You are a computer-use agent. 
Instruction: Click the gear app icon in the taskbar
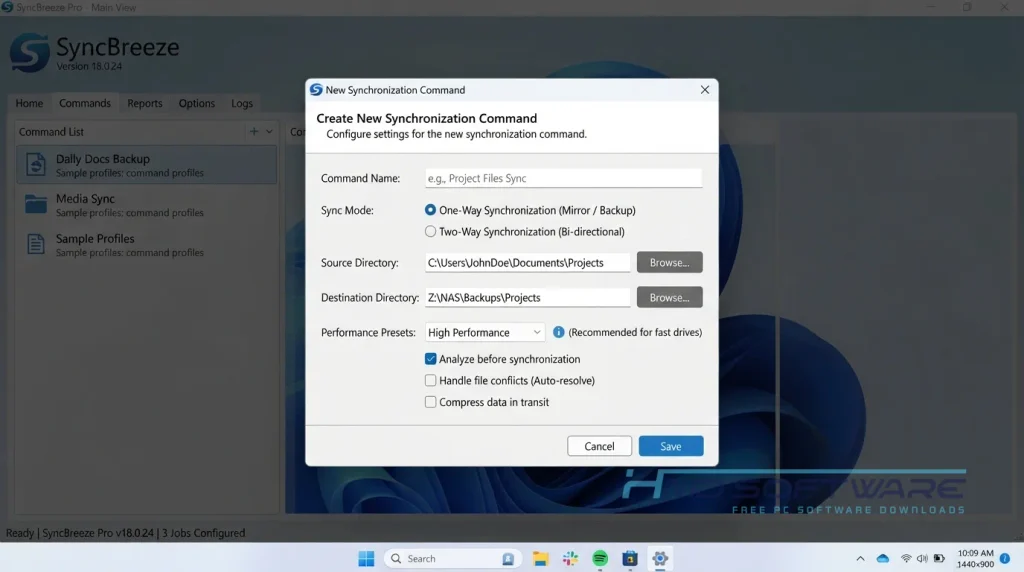pos(660,558)
